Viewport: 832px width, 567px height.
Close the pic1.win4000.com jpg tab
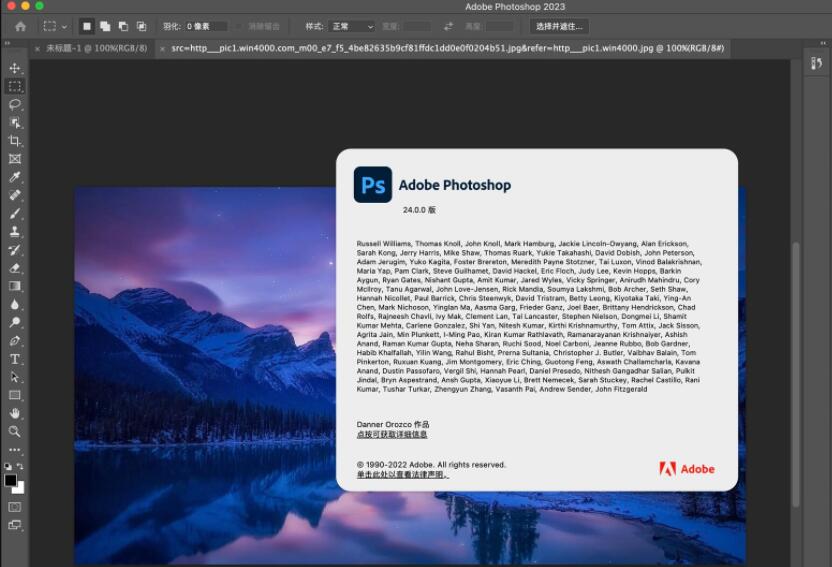(x=162, y=49)
